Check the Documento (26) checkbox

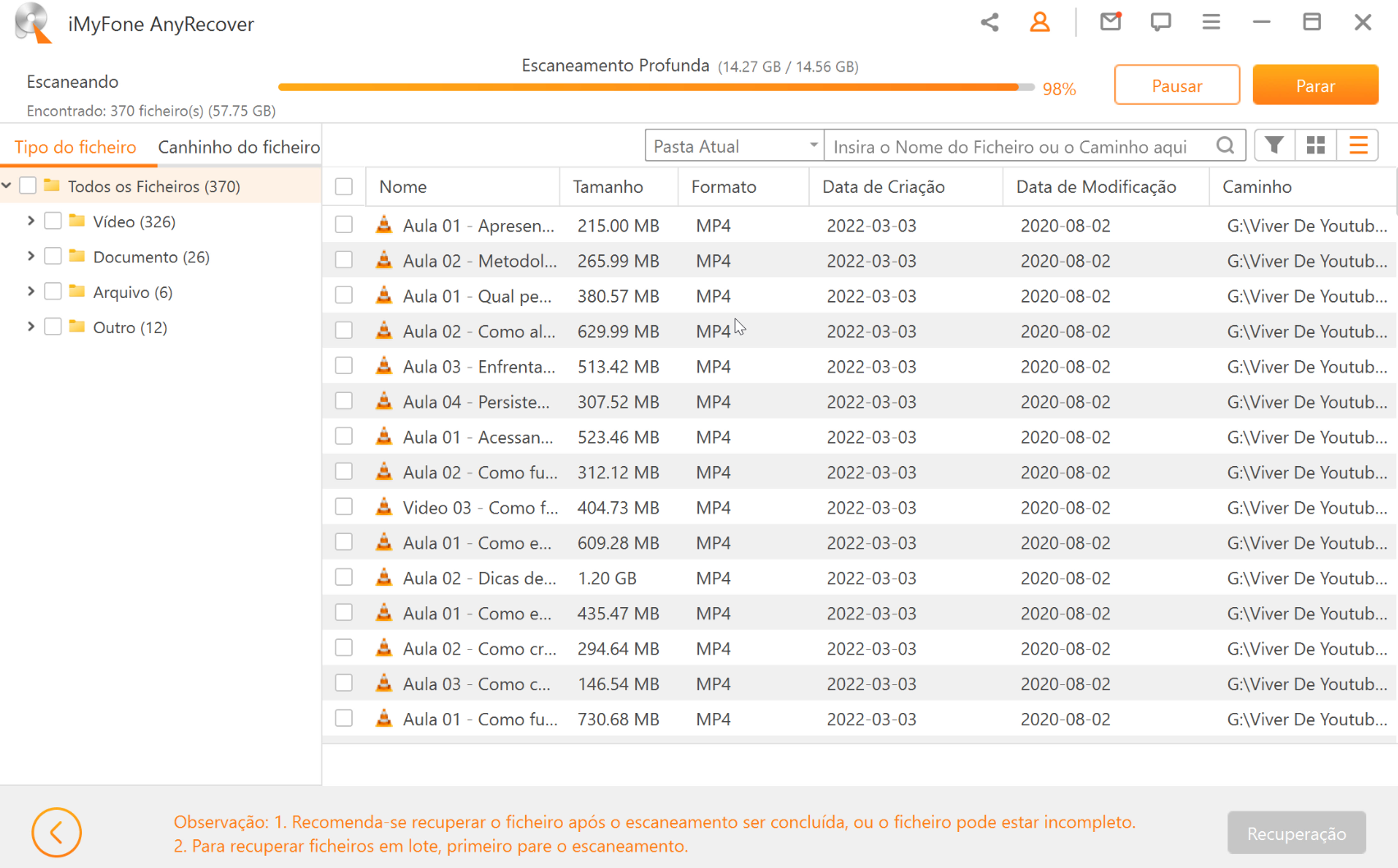53,256
